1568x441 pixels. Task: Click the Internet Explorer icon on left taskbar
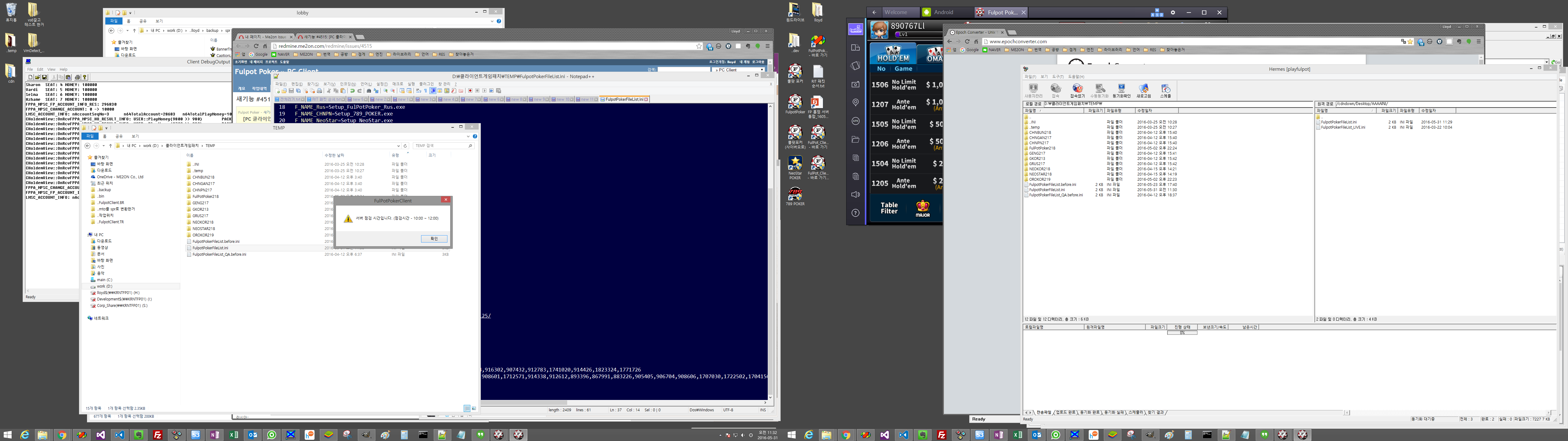(24, 434)
